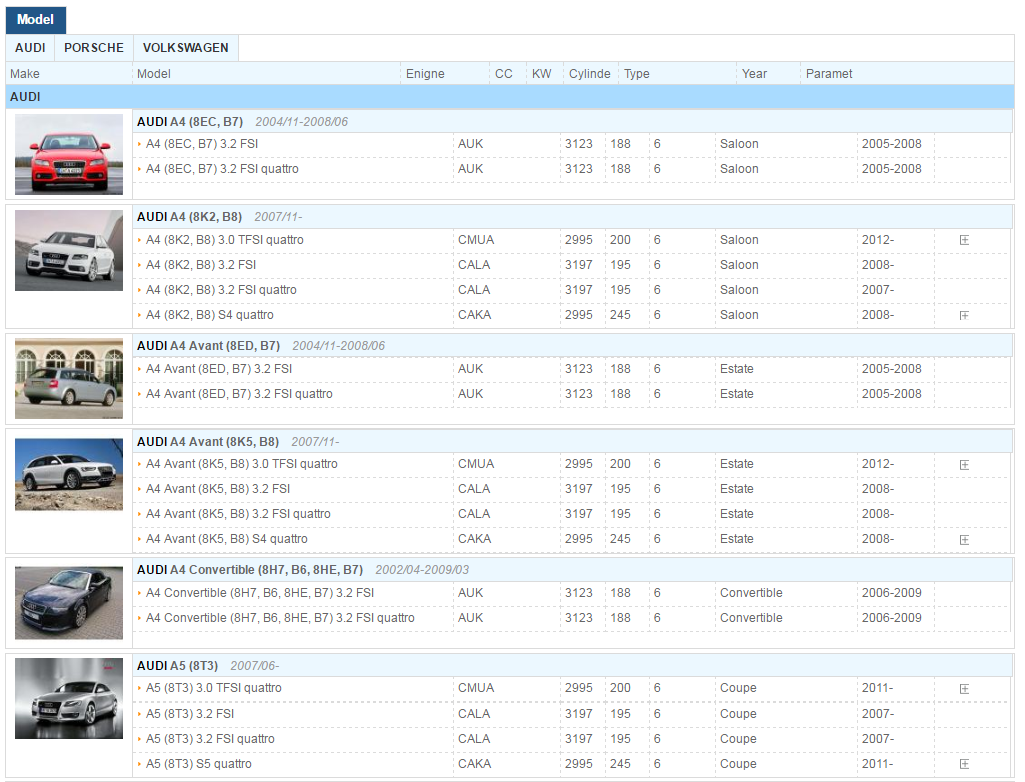Expand parameters for A4 Avant (8K5, B8) S4 quattro

(x=964, y=539)
